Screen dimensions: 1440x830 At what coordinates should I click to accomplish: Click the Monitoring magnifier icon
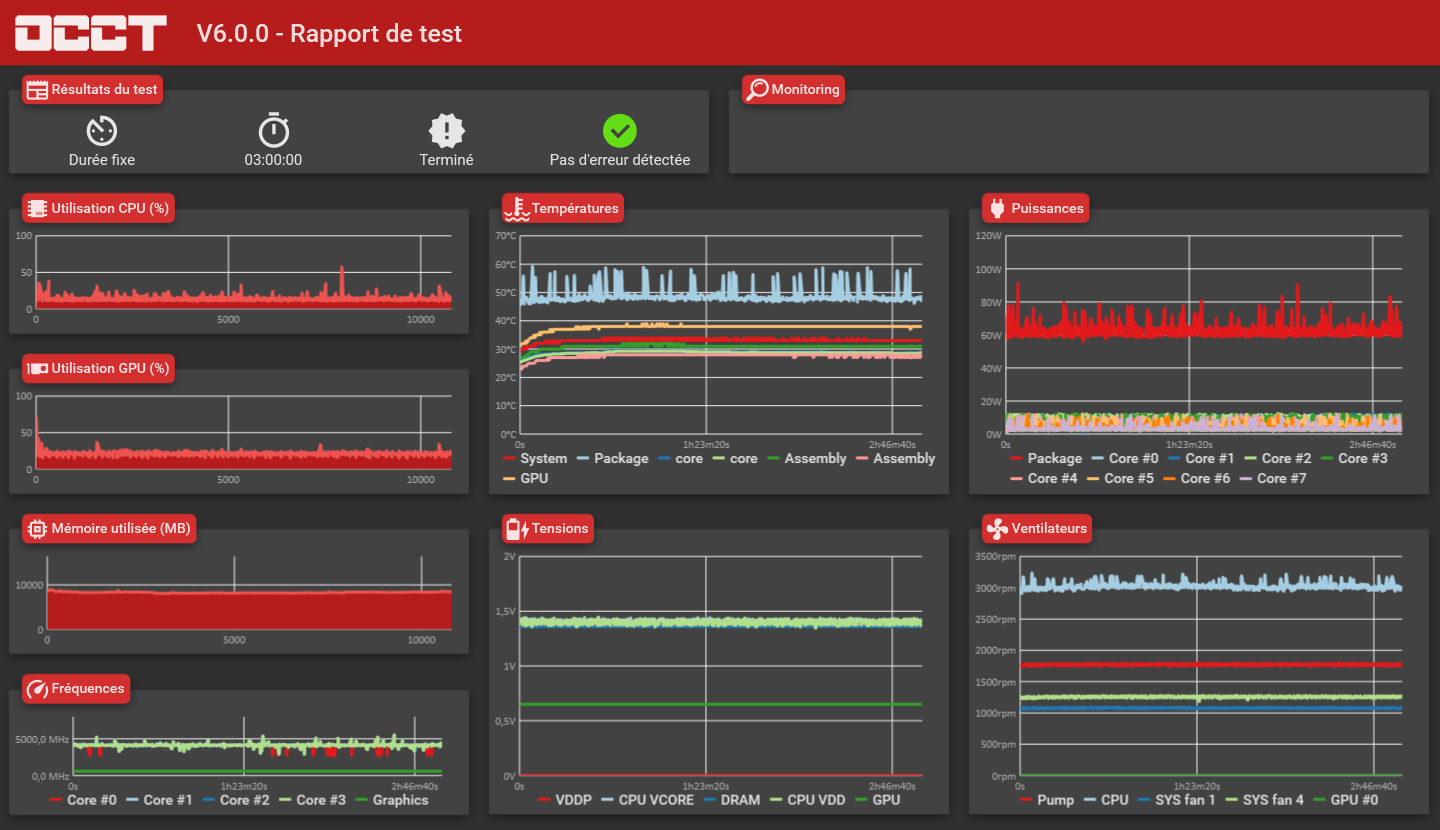pos(758,89)
